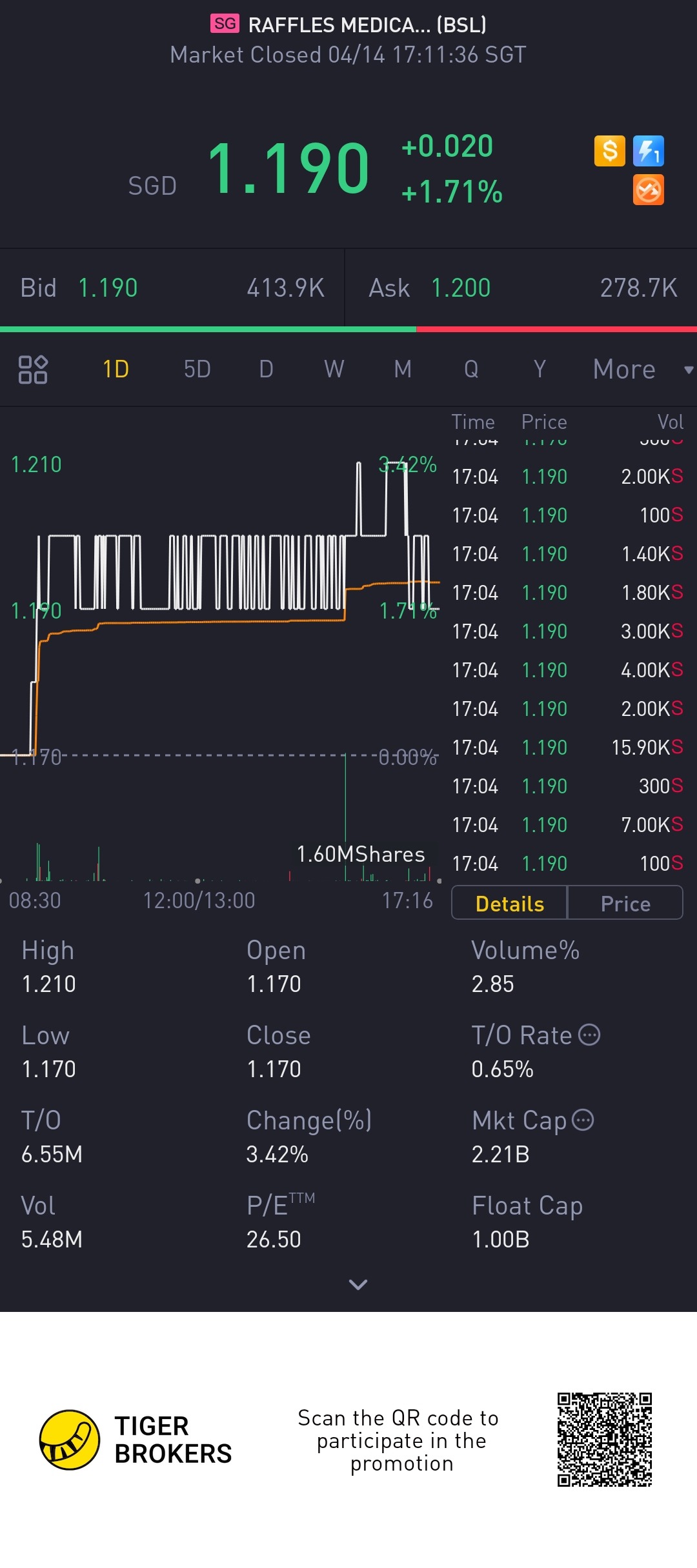697x1568 pixels.
Task: Tap the Mkt Cap info icon
Action: point(583,1120)
